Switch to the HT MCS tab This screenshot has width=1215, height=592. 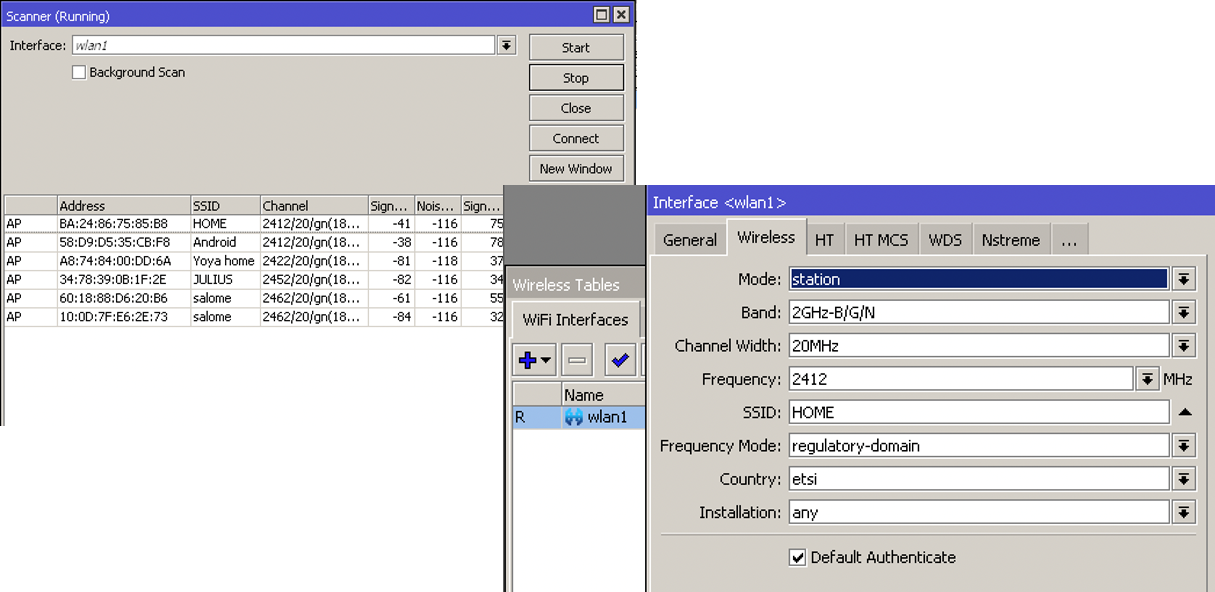click(x=880, y=240)
